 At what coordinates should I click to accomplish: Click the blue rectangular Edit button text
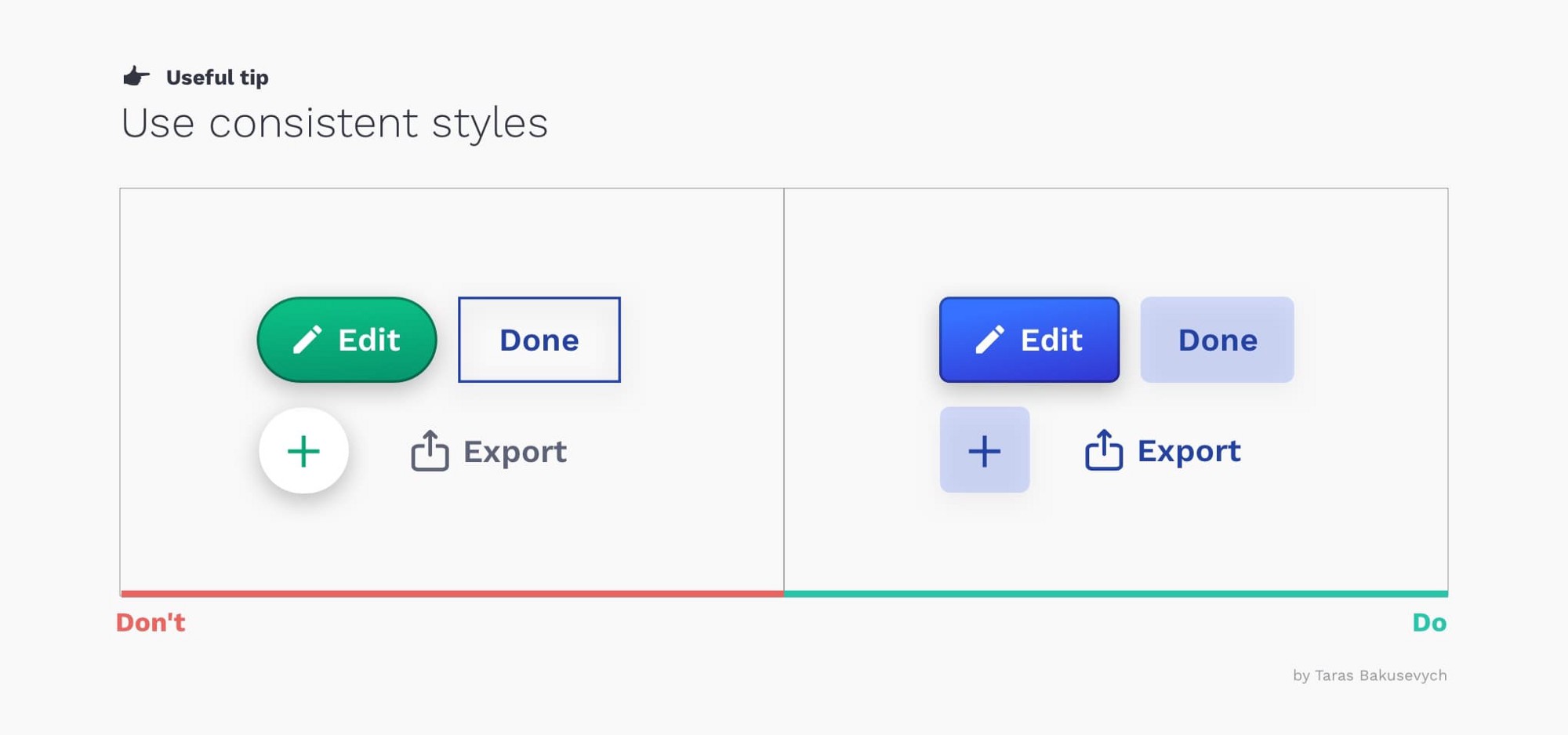pos(1051,340)
